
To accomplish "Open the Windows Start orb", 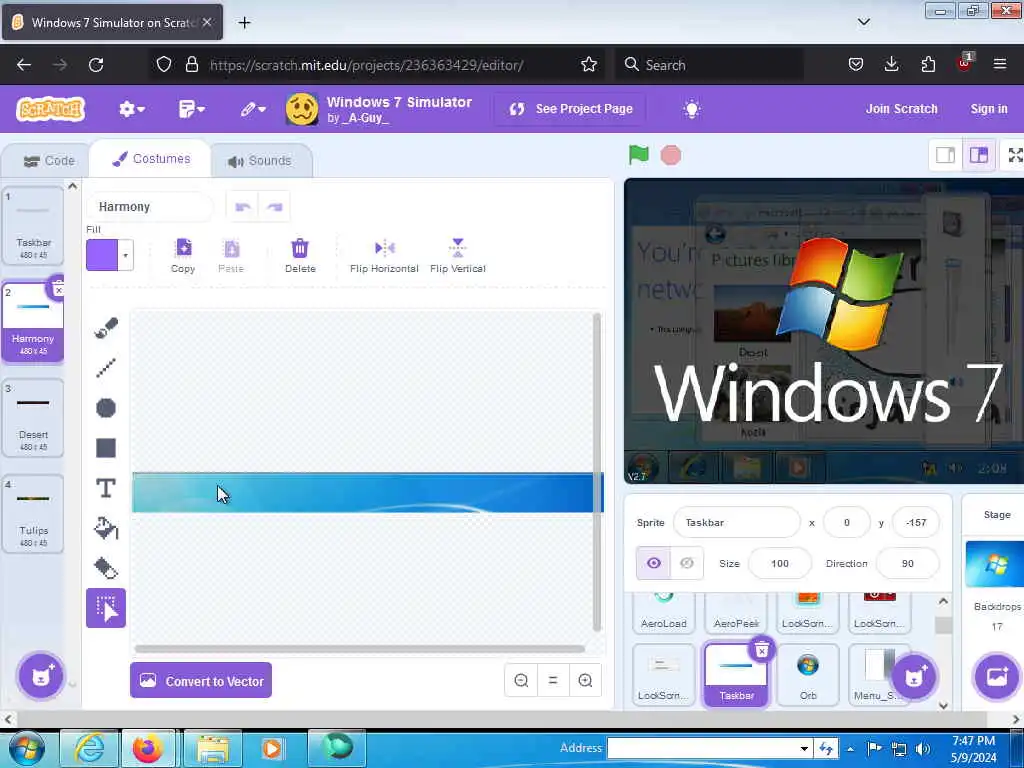I will [26, 748].
